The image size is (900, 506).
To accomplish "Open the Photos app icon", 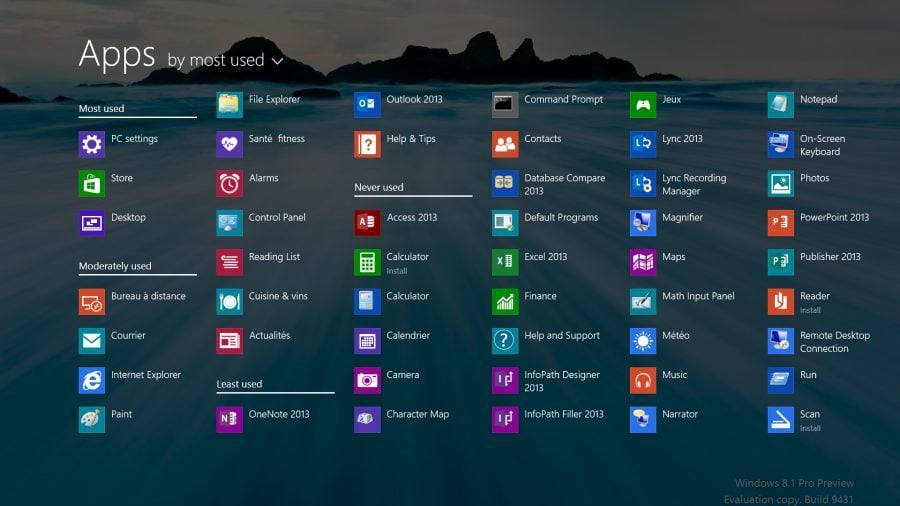I will coord(781,184).
